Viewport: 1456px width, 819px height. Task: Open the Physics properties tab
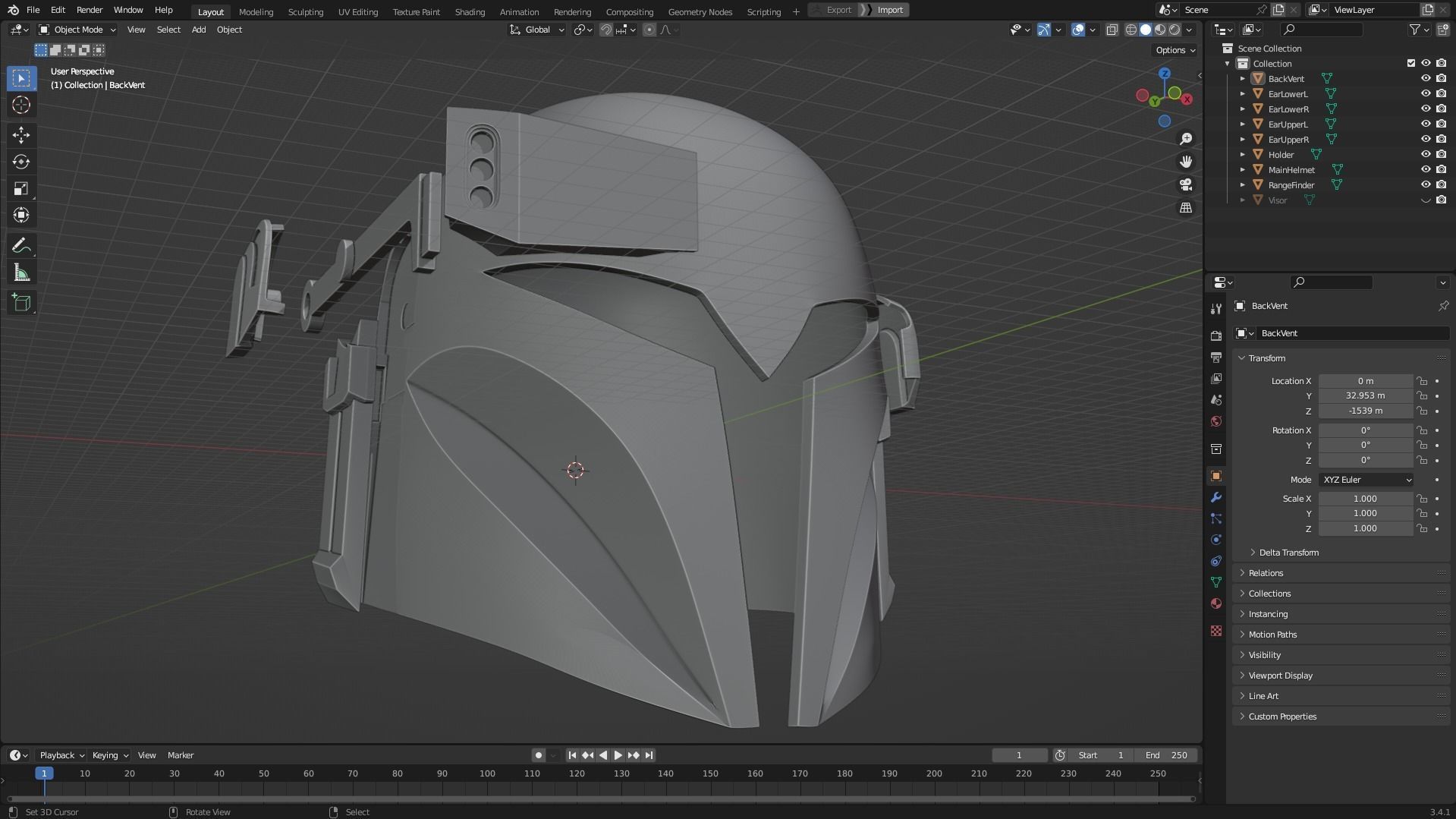point(1216,540)
